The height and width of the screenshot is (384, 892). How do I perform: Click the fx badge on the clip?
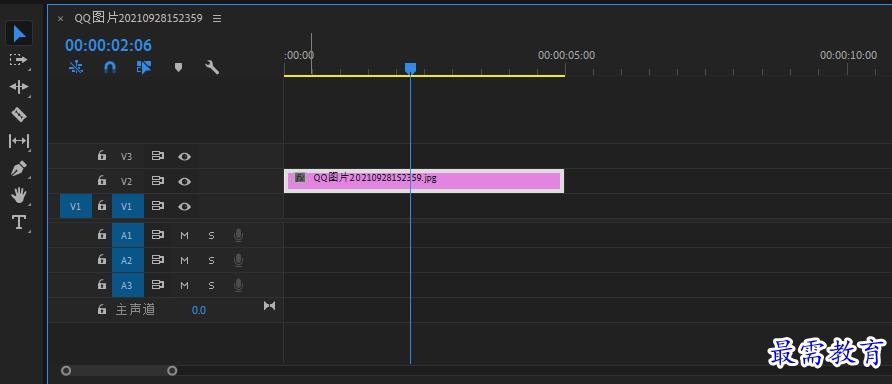(300, 178)
